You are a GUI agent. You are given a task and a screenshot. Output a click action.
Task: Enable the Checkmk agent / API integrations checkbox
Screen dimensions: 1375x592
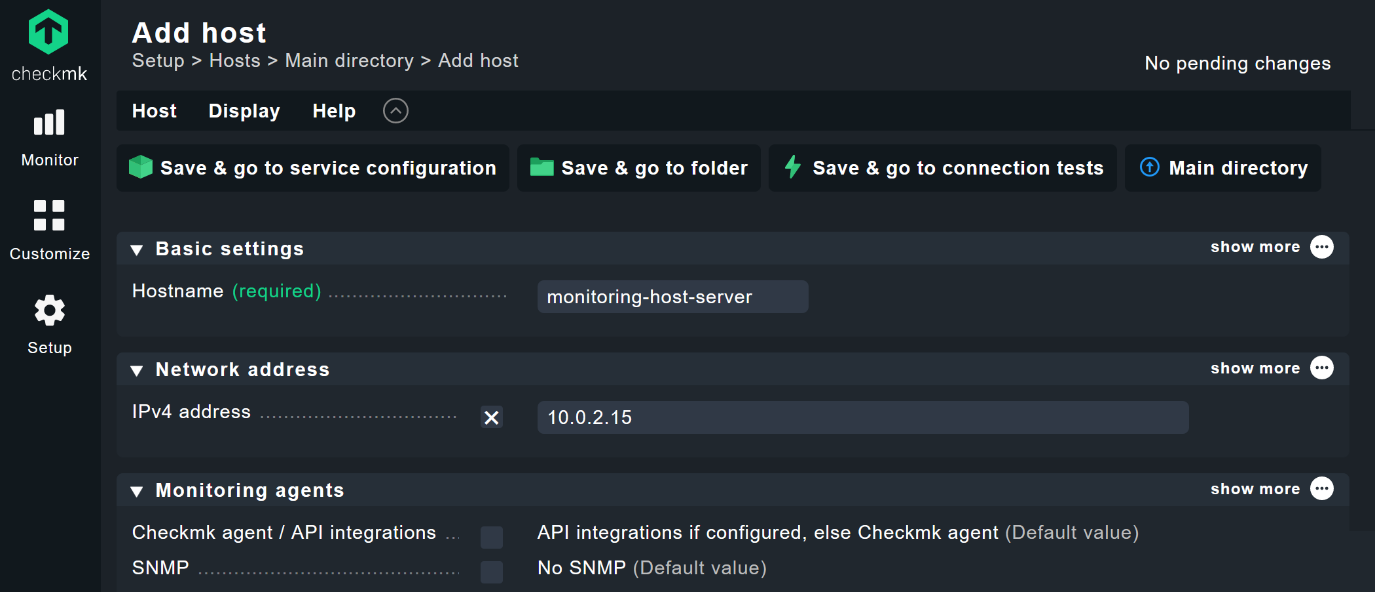[x=491, y=537]
